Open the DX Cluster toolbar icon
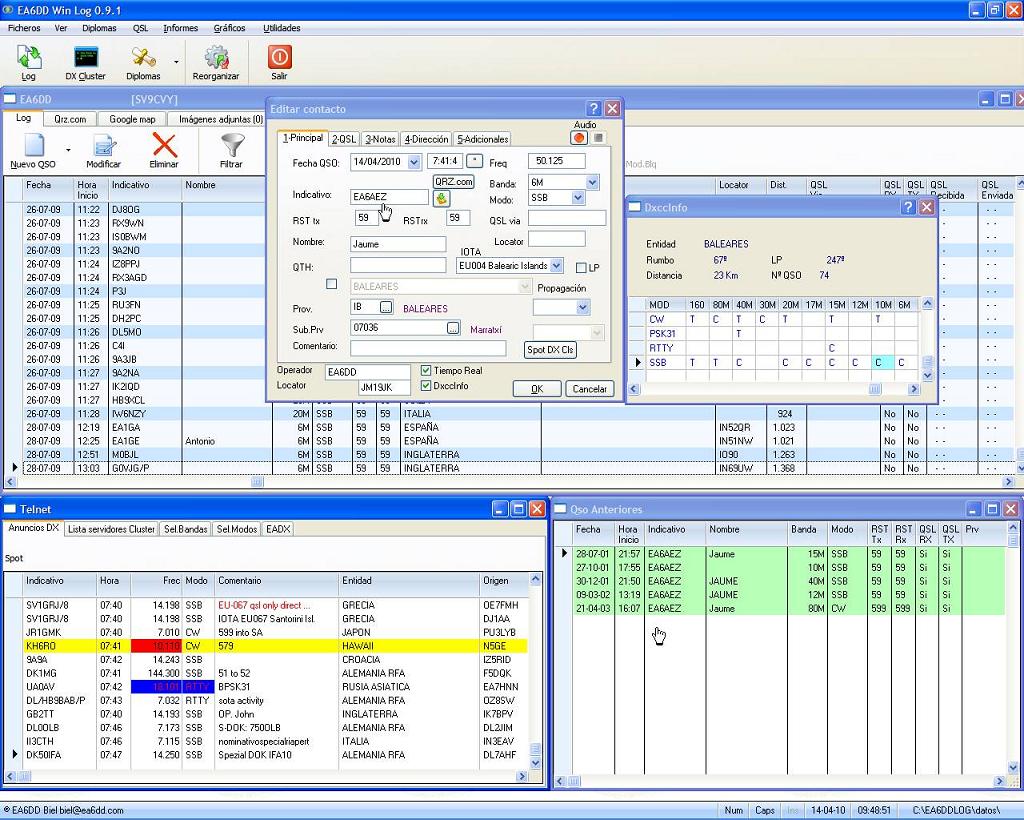This screenshot has height=820, width=1024. (85, 58)
